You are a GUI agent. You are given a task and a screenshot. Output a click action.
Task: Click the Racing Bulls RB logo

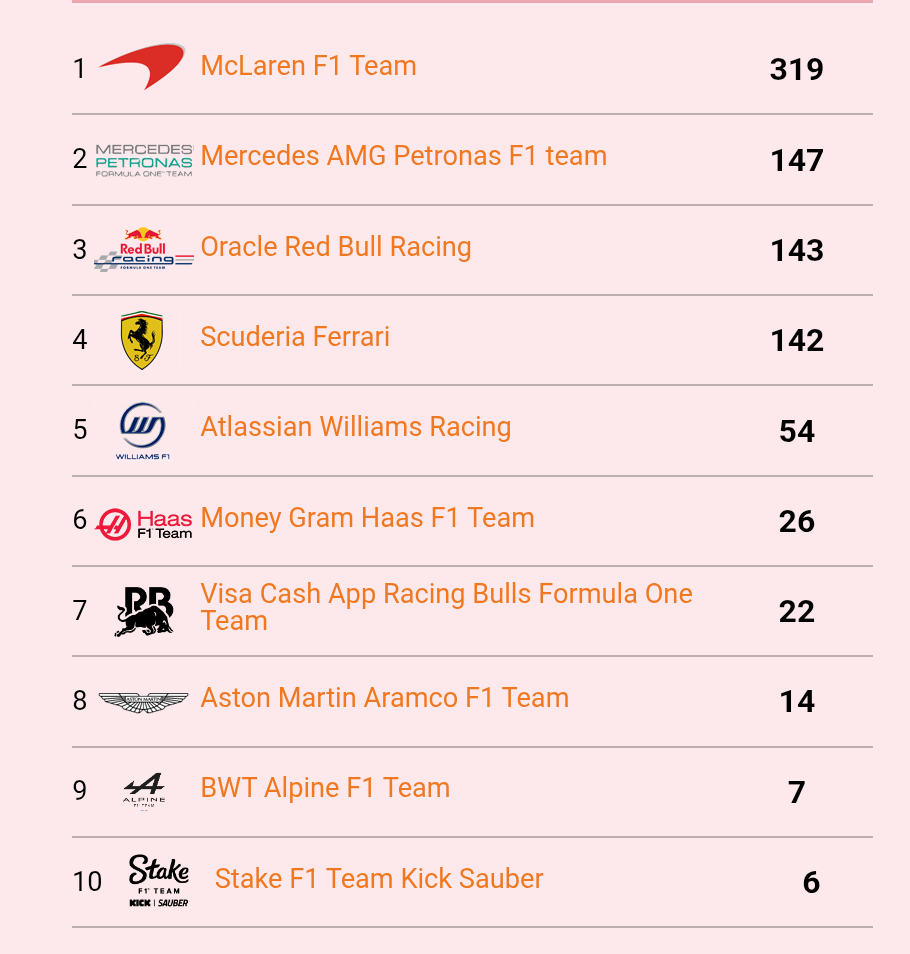click(x=144, y=611)
